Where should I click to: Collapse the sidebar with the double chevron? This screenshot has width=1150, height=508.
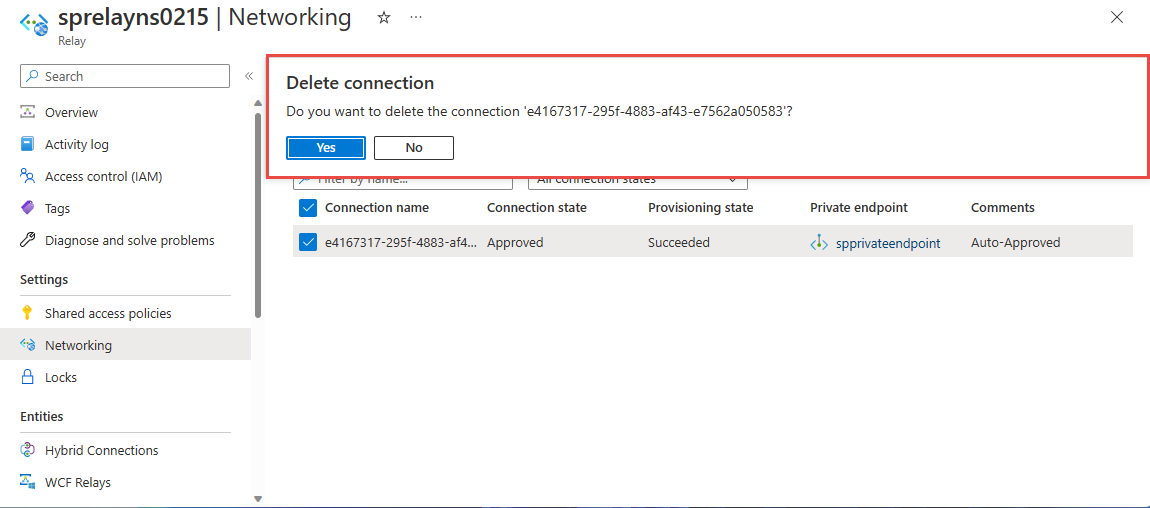(x=249, y=76)
